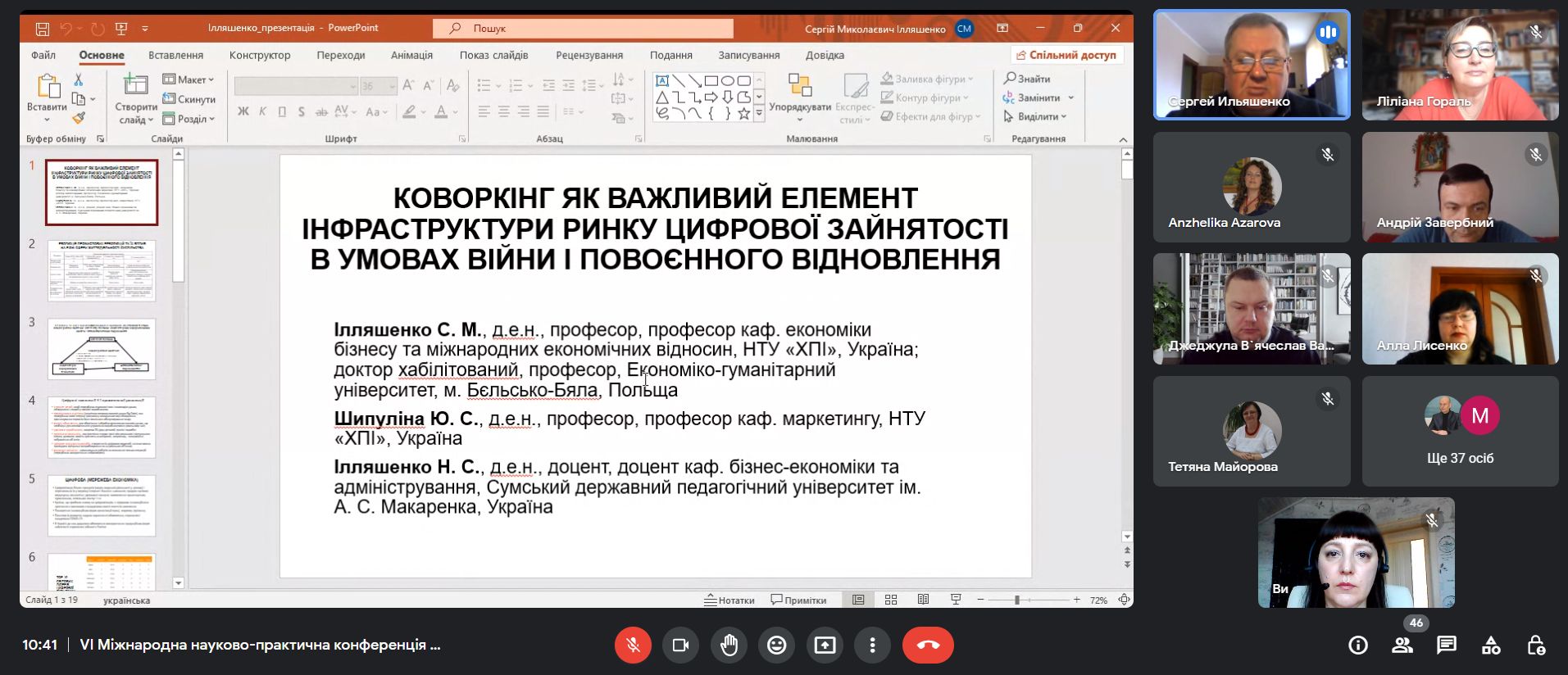Viewport: 1568px width, 675px height.
Task: Click the Спільний доступ button
Action: point(1066,55)
